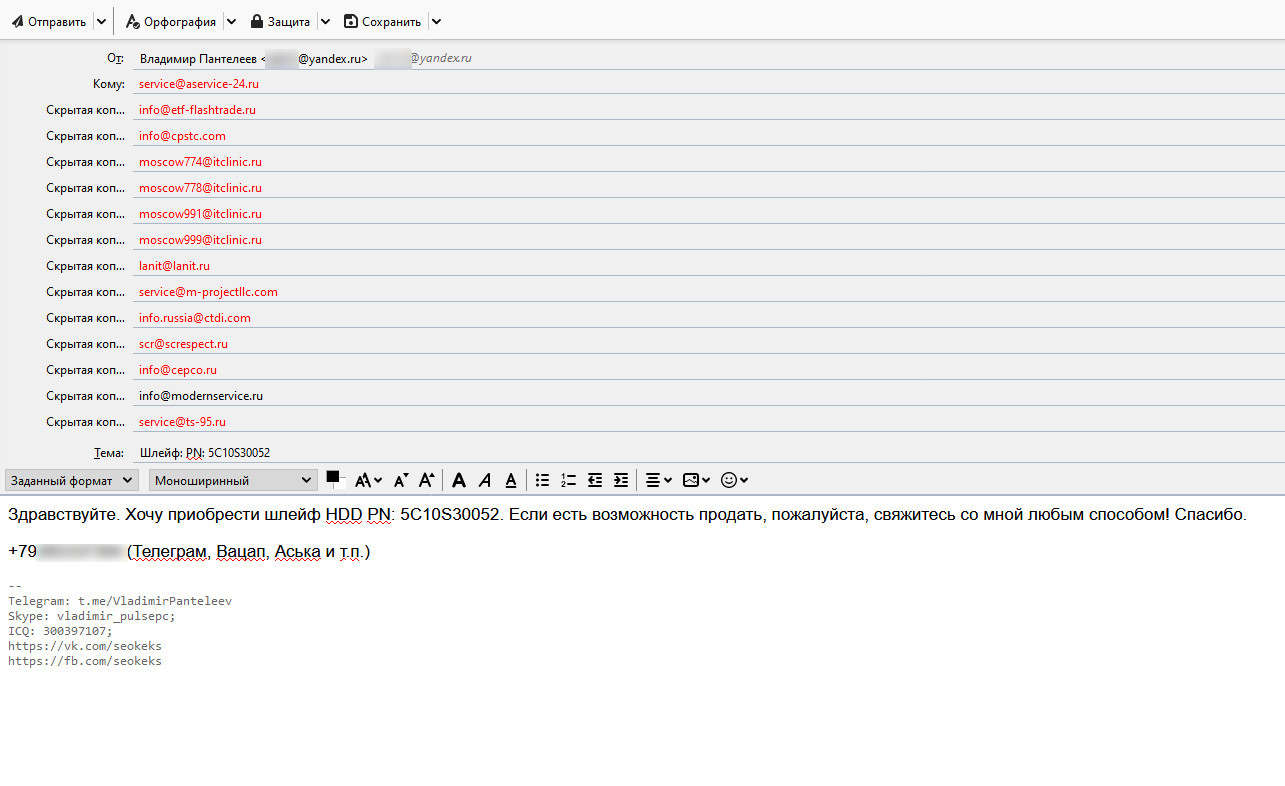The height and width of the screenshot is (786, 1285).
Task: Expand the text alignment dropdown
Action: [x=658, y=480]
